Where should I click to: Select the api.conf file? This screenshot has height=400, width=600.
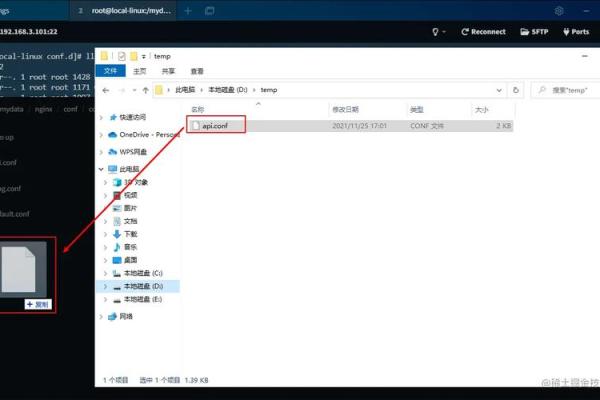click(215, 126)
